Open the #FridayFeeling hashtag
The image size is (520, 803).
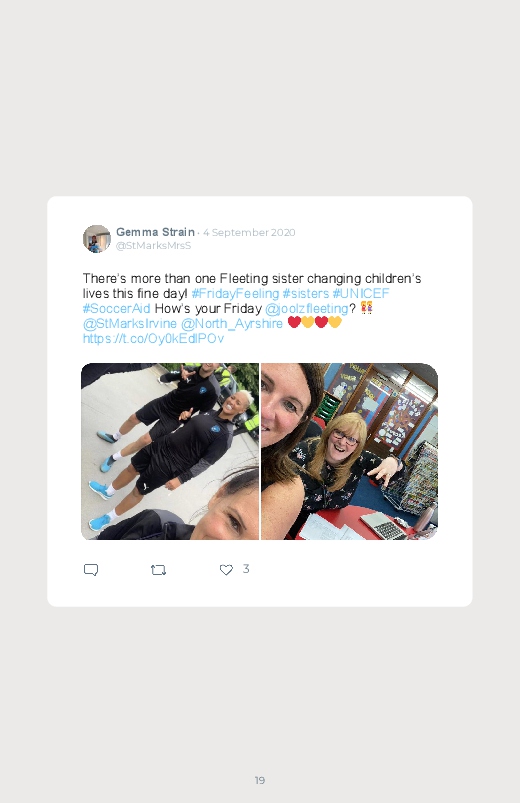(x=235, y=293)
